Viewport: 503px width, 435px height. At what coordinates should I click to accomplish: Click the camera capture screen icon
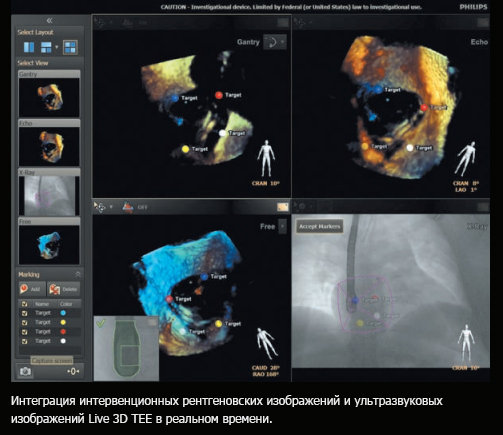pos(25,371)
